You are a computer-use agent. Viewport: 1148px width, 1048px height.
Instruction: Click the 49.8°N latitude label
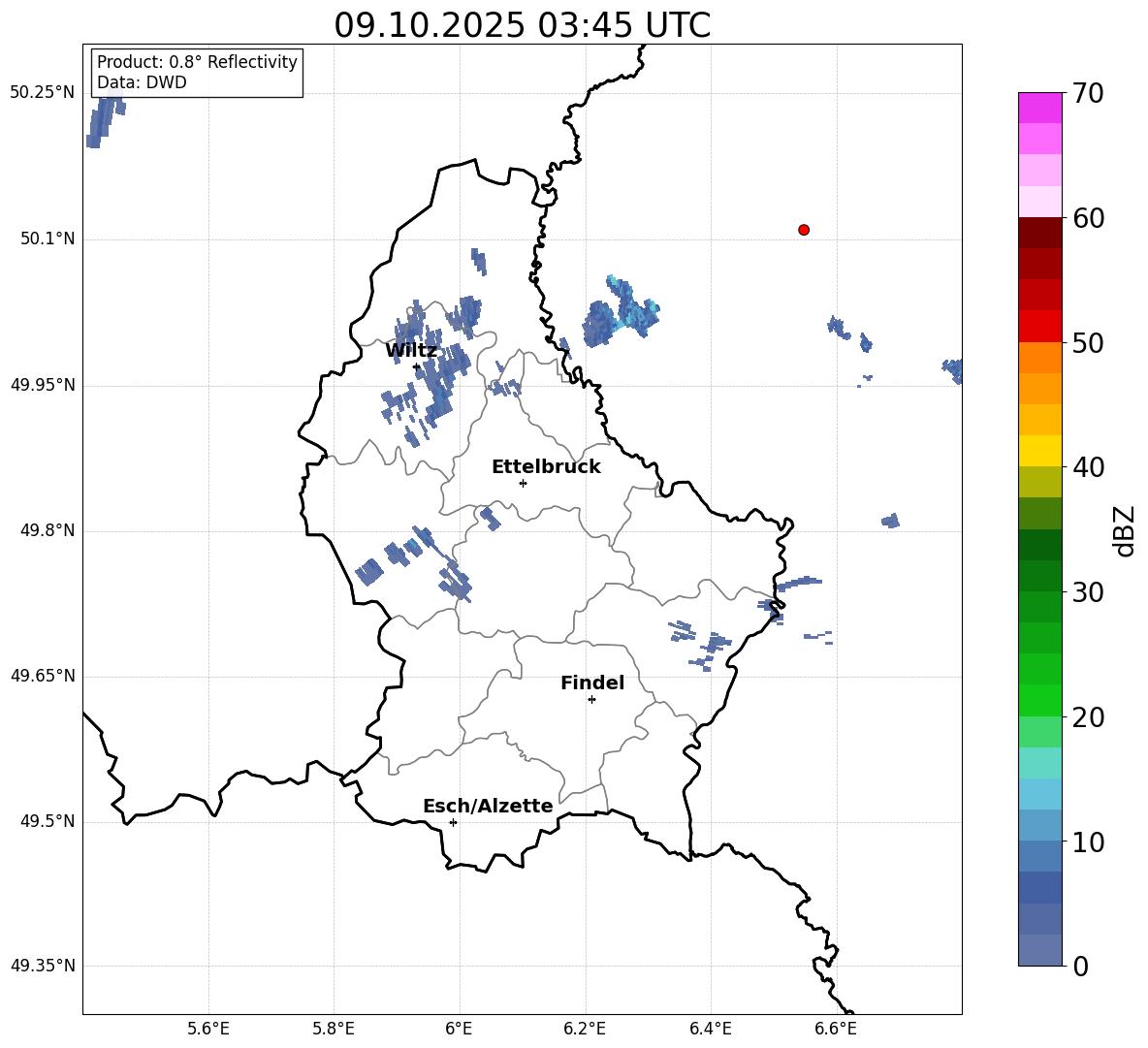point(48,530)
